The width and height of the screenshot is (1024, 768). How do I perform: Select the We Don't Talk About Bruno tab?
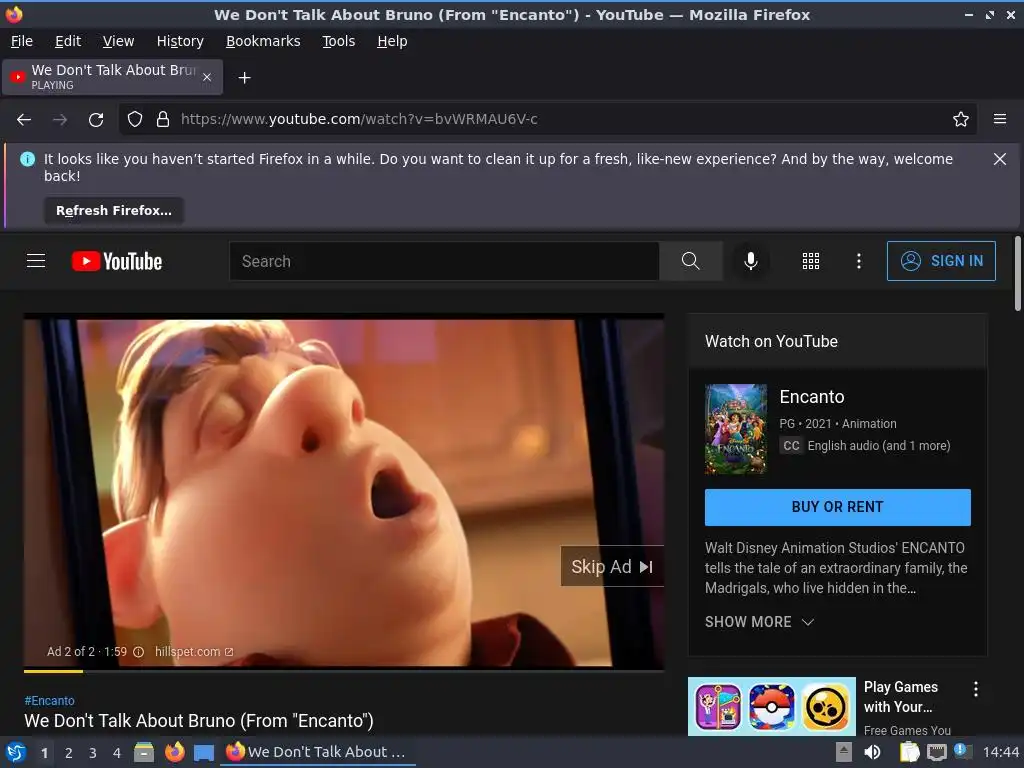coord(113,77)
